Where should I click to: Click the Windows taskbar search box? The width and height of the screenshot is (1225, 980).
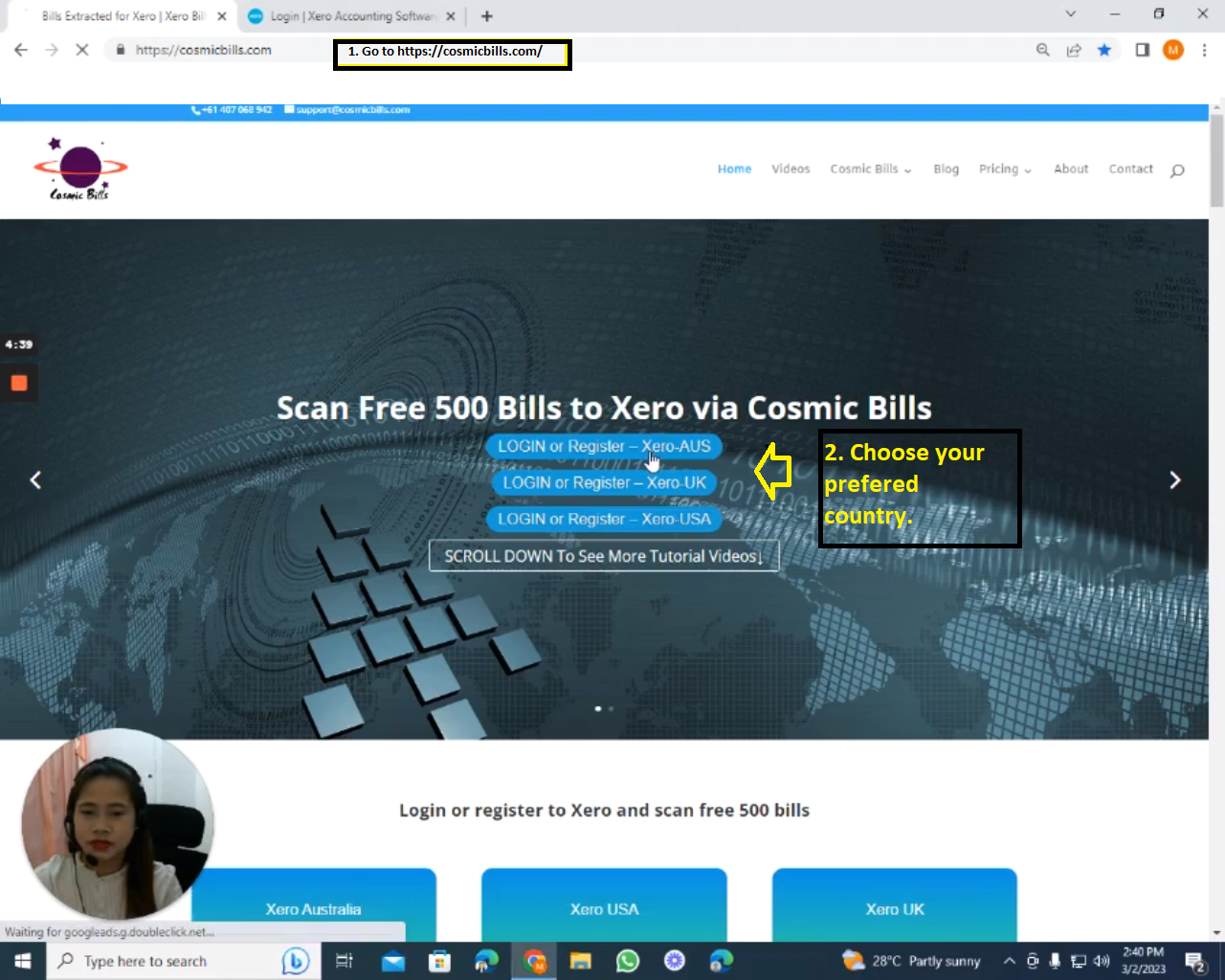[x=163, y=961]
